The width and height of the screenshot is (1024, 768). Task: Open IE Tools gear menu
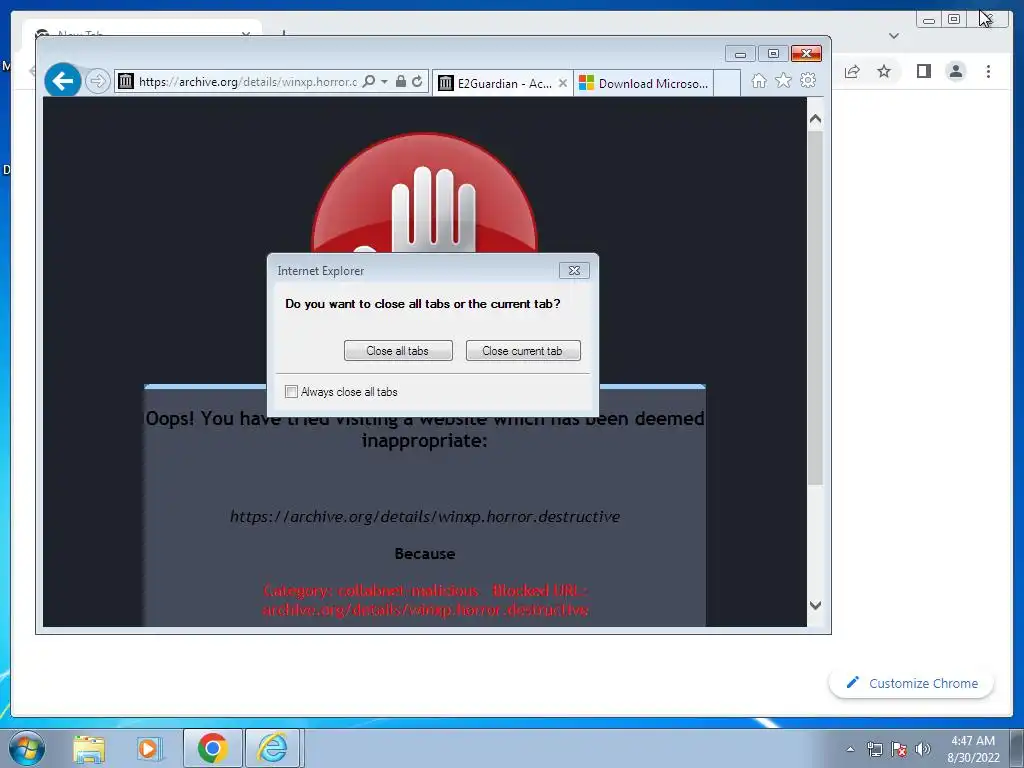808,80
